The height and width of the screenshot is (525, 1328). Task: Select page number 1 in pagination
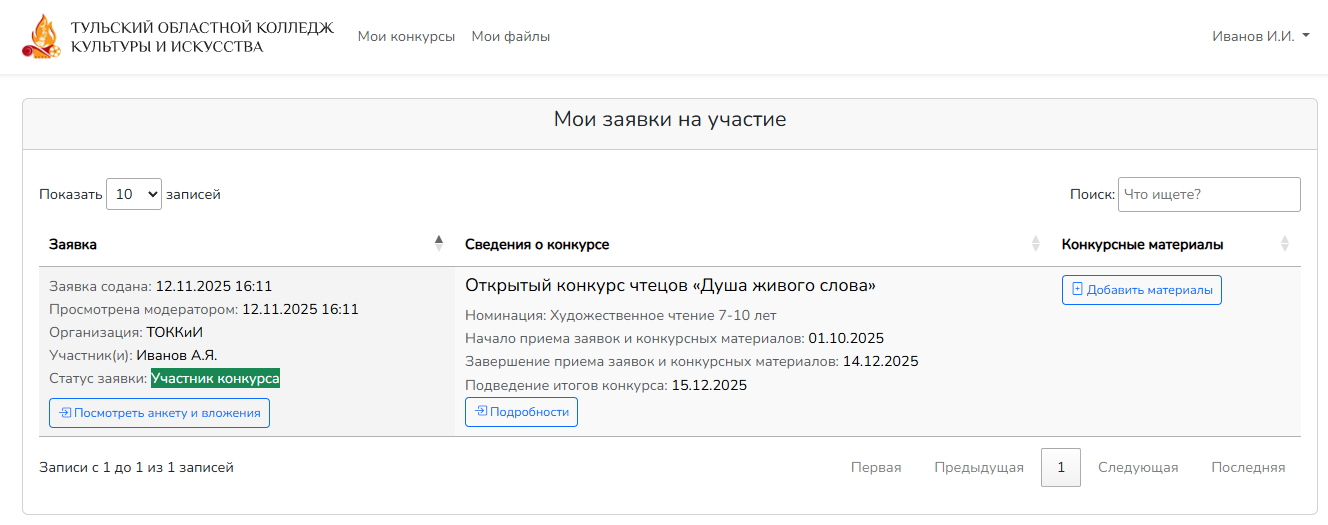(1061, 467)
